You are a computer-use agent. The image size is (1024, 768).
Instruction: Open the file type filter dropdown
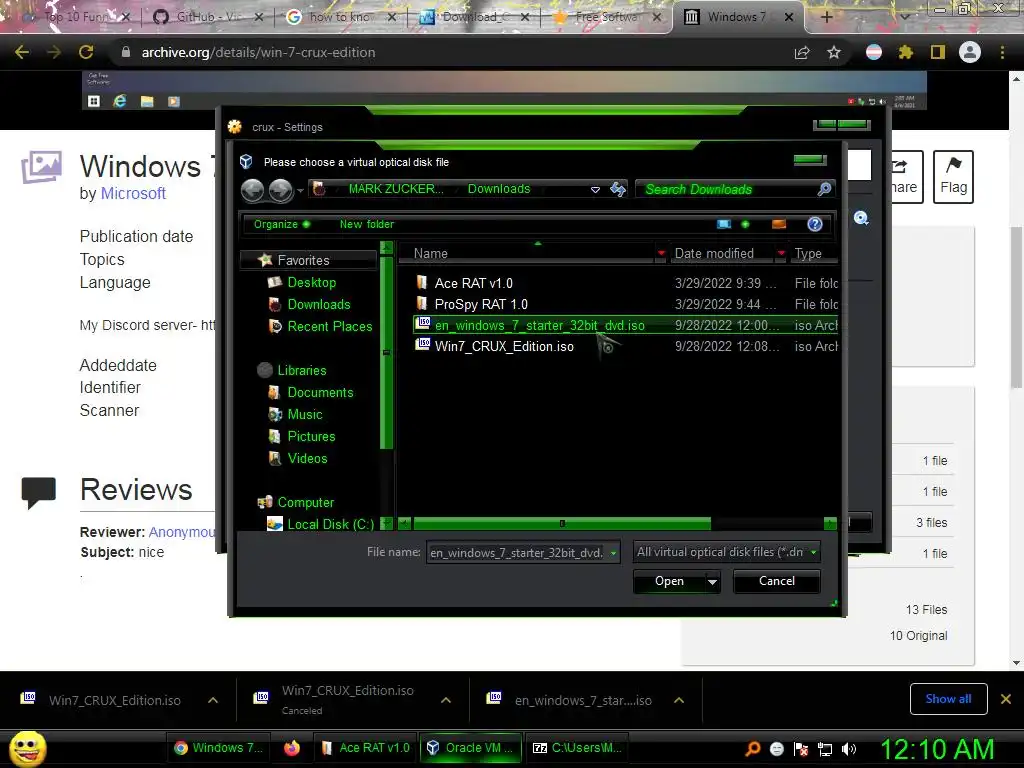[x=814, y=552]
